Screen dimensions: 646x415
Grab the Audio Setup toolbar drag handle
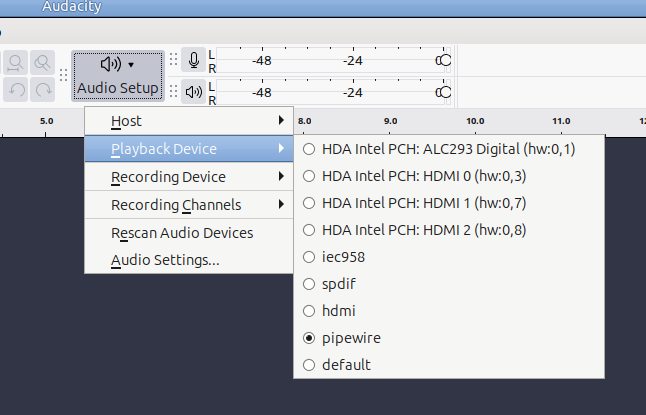coord(63,75)
